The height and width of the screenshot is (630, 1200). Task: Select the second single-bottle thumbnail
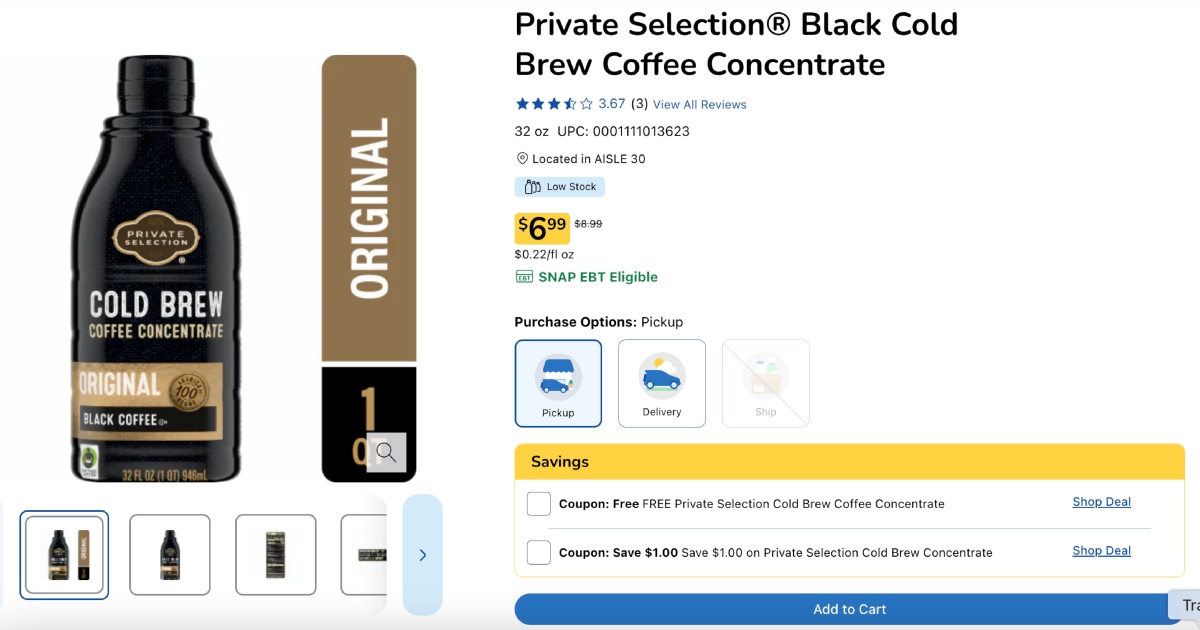pyautogui.click(x=170, y=555)
